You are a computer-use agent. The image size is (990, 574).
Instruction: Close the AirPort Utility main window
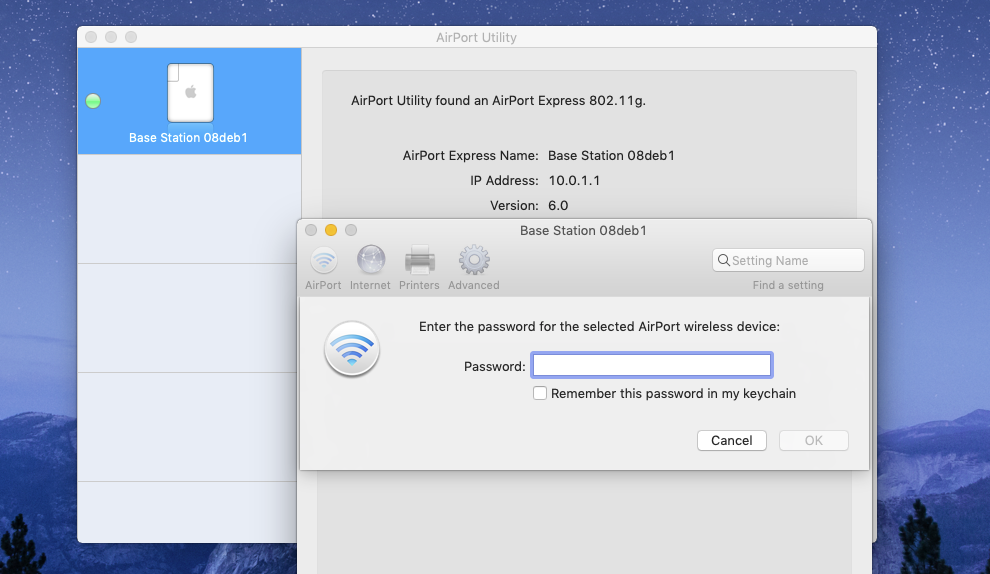tap(91, 37)
